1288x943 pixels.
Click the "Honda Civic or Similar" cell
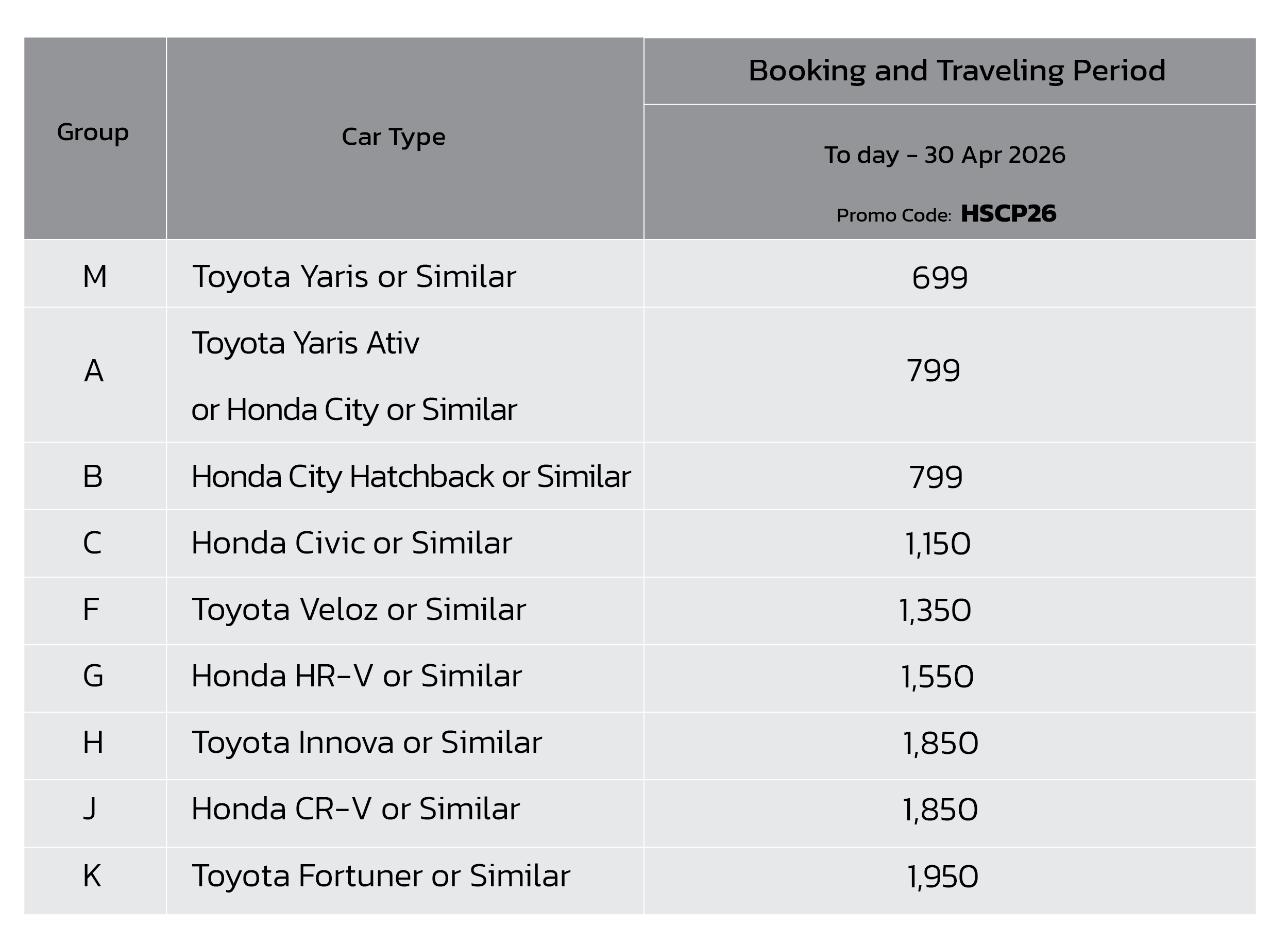tap(351, 543)
